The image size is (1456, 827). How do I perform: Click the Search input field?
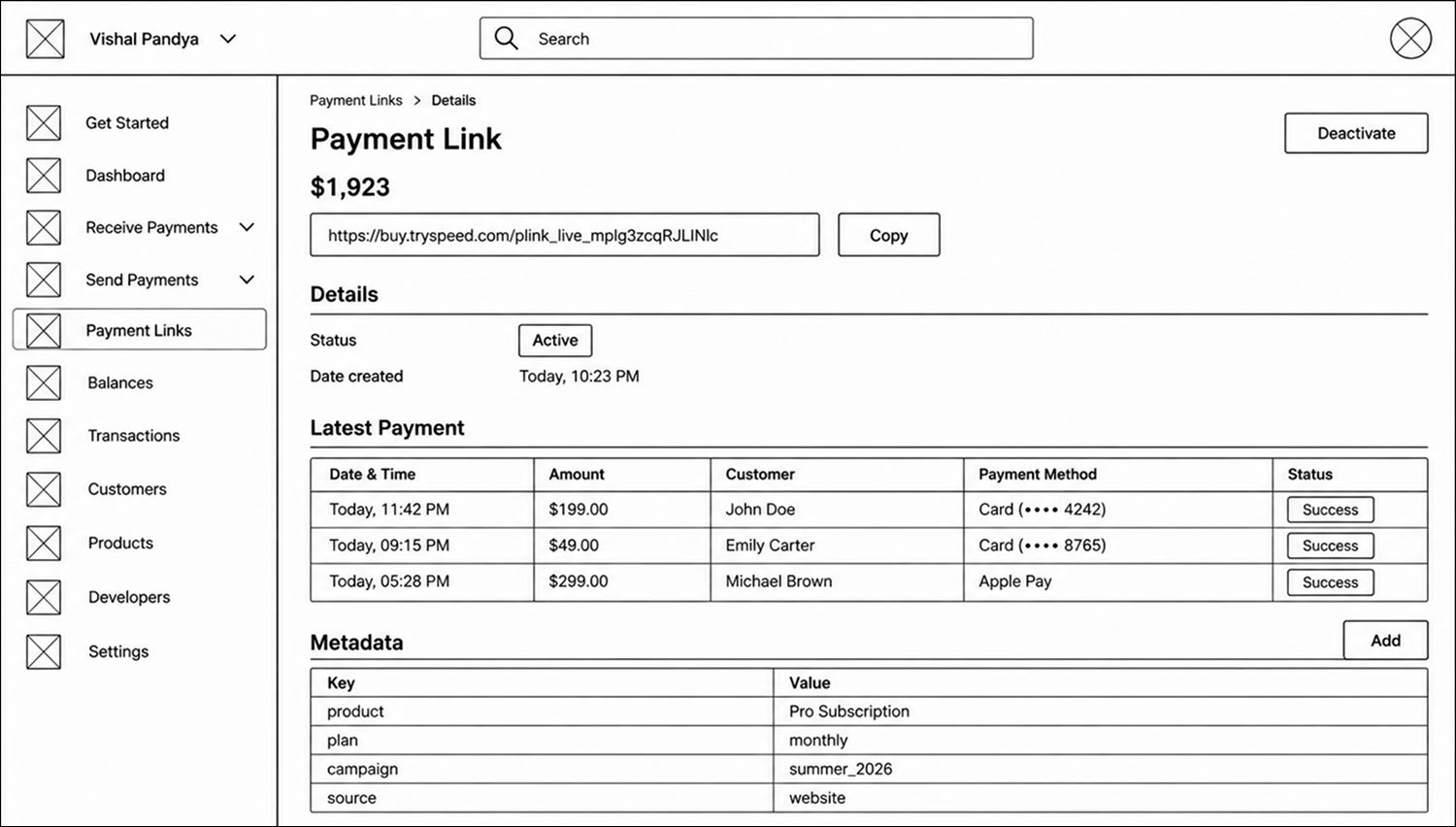coord(756,38)
